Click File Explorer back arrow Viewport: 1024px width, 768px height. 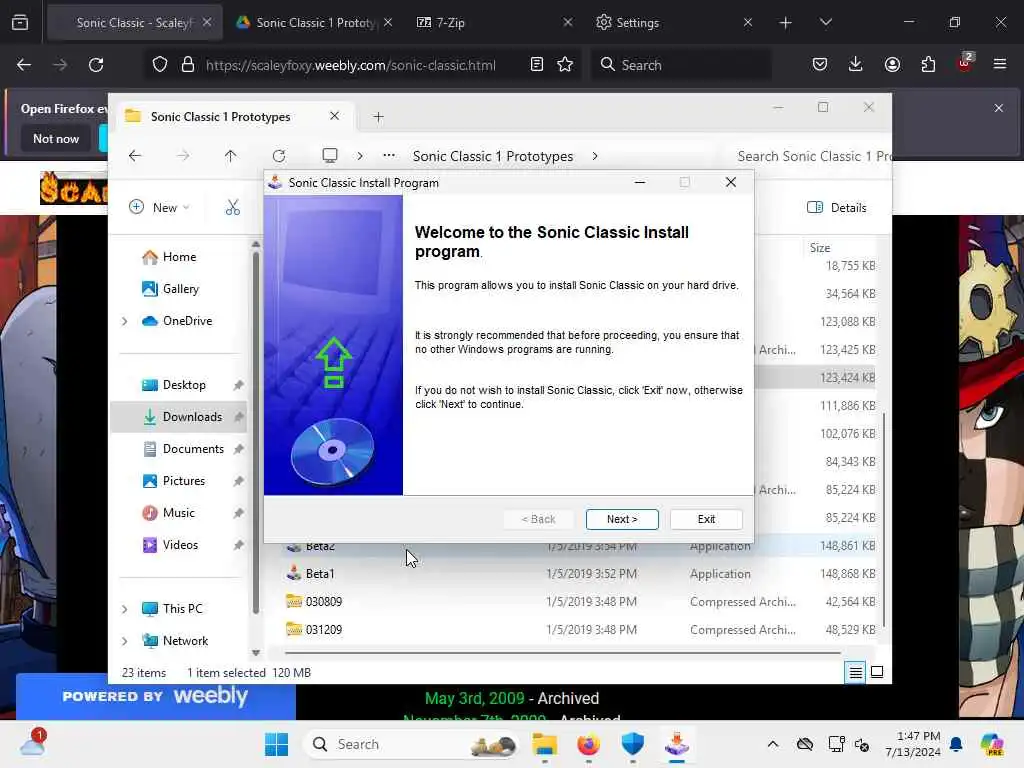click(135, 156)
